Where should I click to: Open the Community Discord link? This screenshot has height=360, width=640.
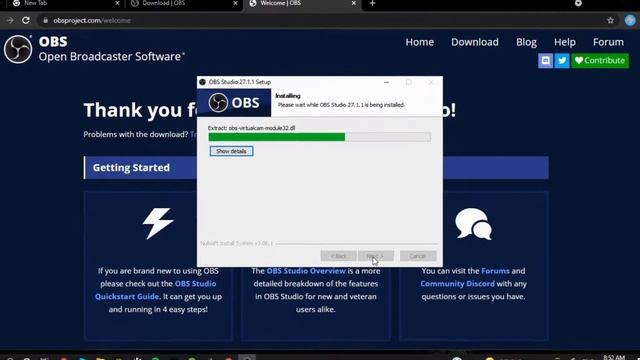457,284
